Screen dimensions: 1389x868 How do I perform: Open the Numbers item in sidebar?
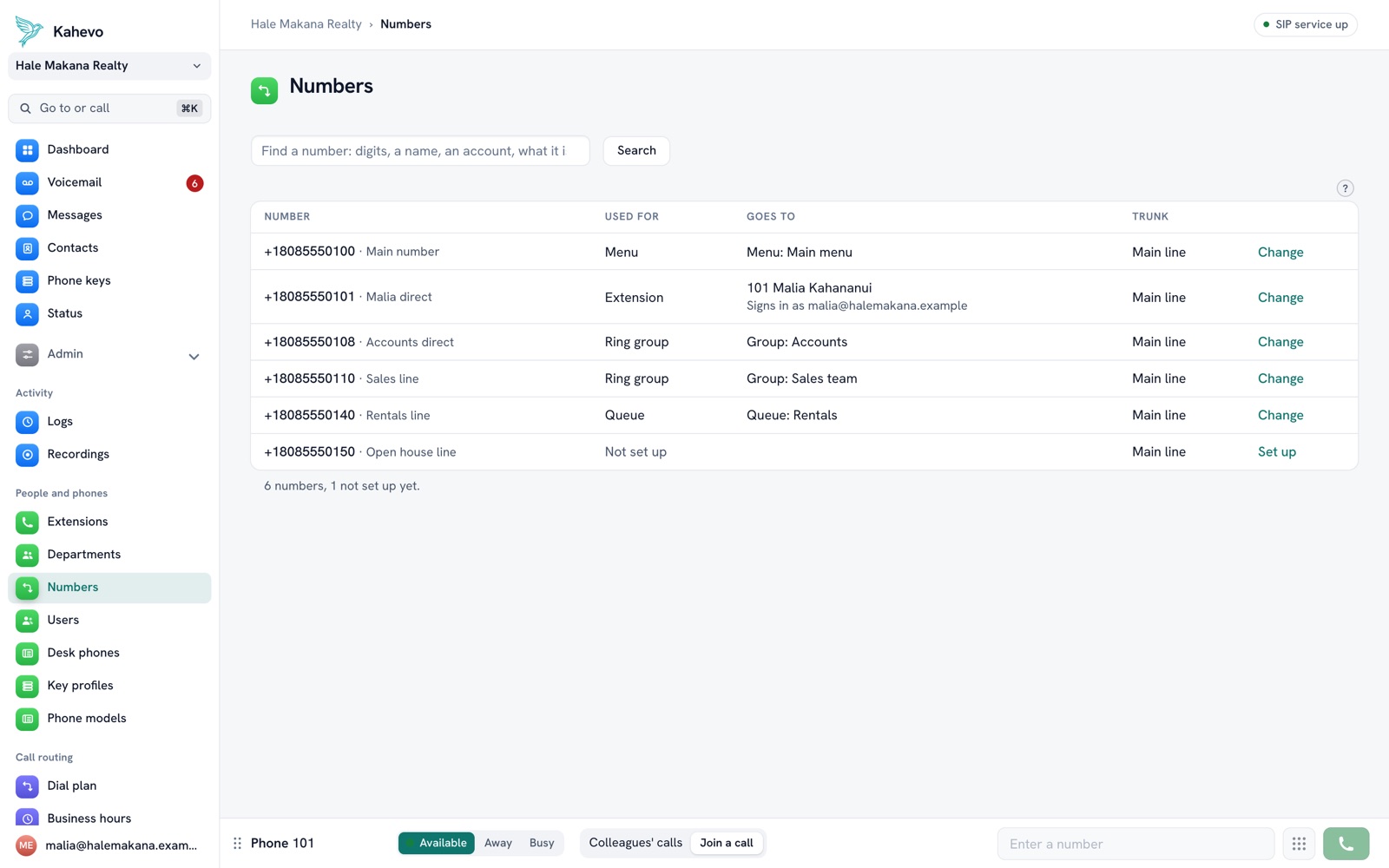click(x=109, y=588)
